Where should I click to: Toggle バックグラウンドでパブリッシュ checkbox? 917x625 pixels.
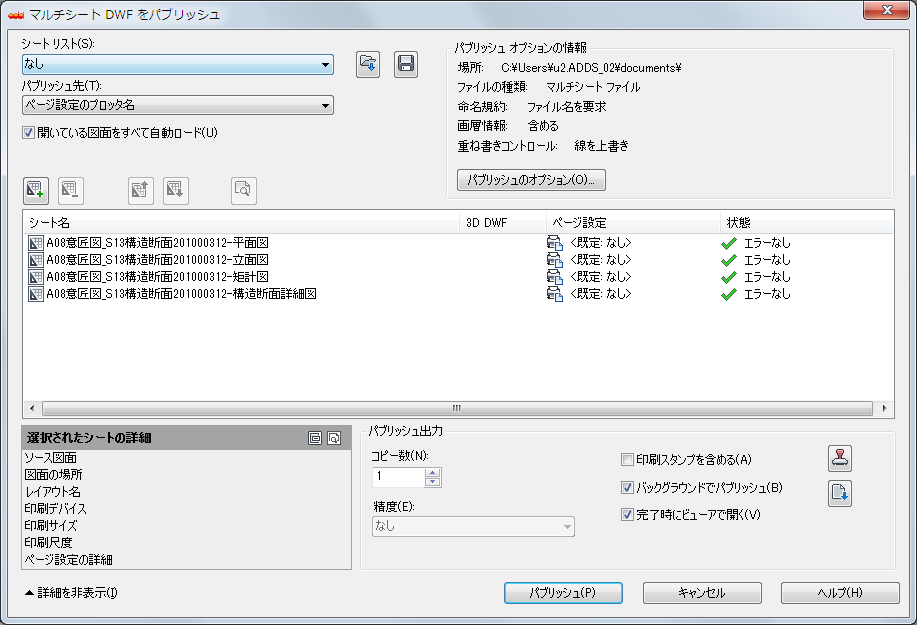(627, 487)
